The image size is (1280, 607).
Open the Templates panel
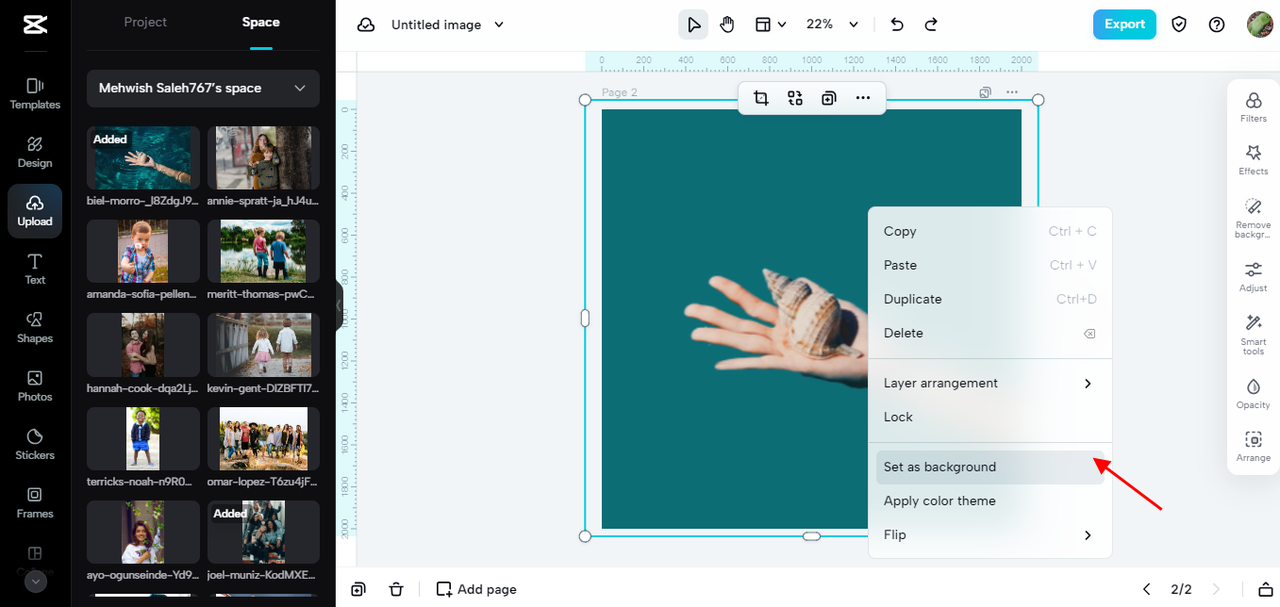(35, 94)
